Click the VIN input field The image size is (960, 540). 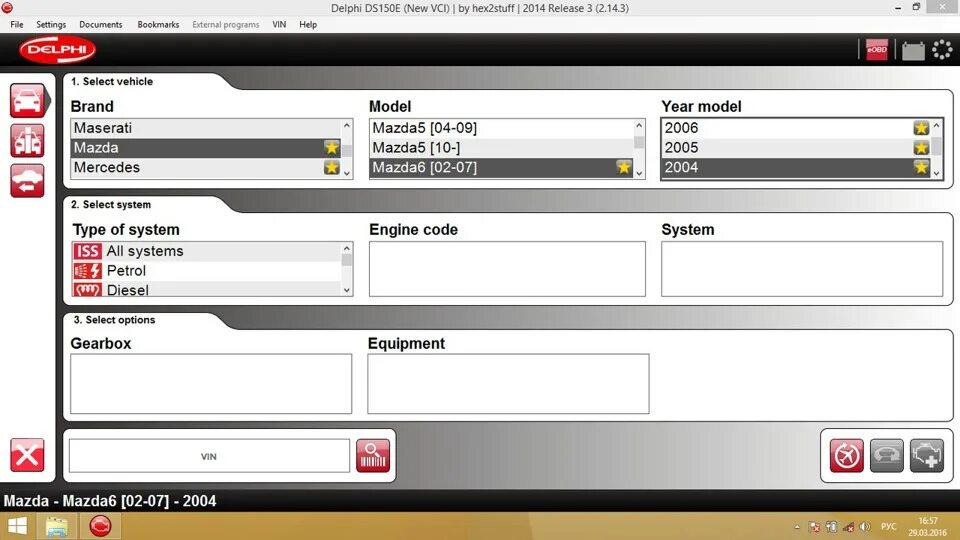[x=209, y=456]
